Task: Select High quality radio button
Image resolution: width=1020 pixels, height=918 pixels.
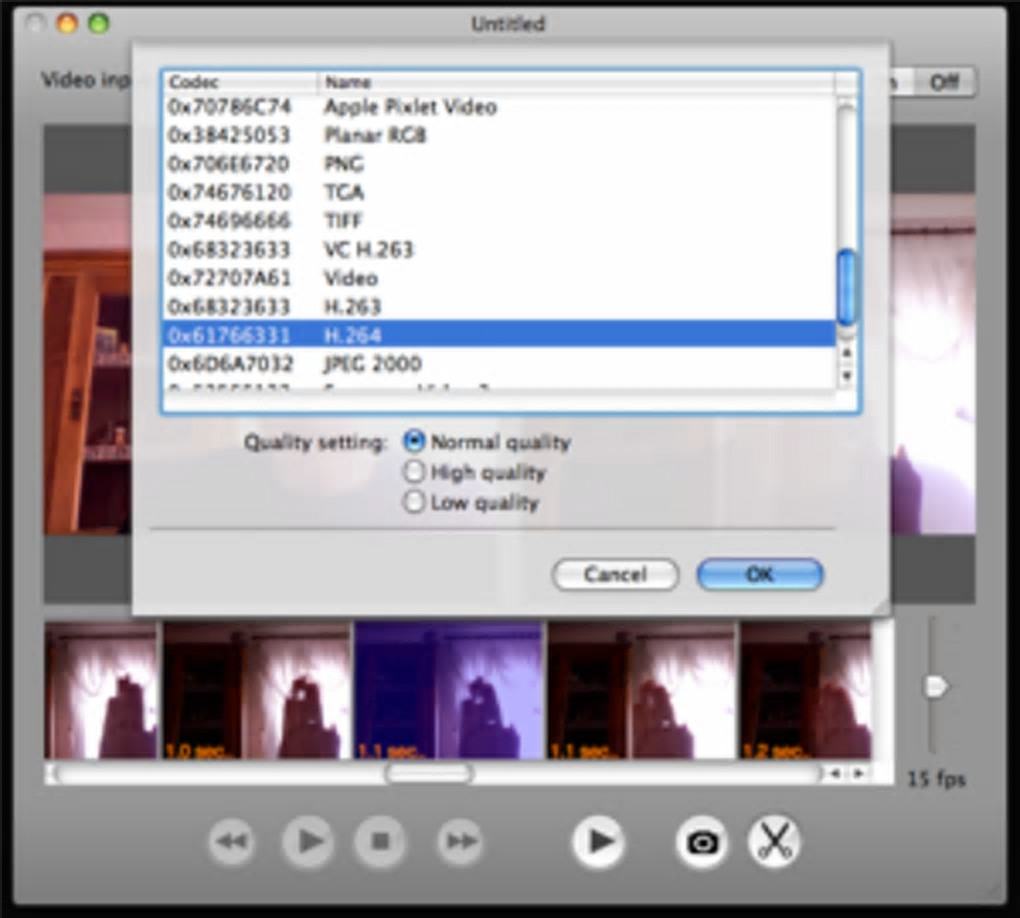Action: [414, 472]
